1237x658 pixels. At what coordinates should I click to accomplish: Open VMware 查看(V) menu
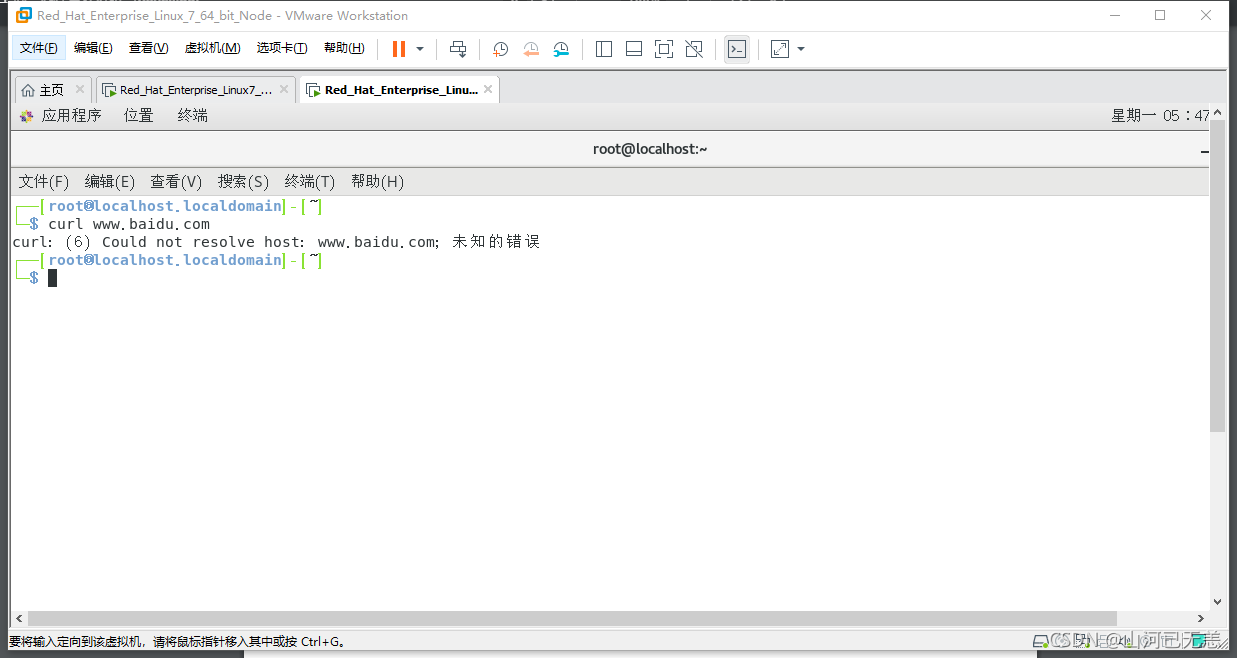[148, 48]
